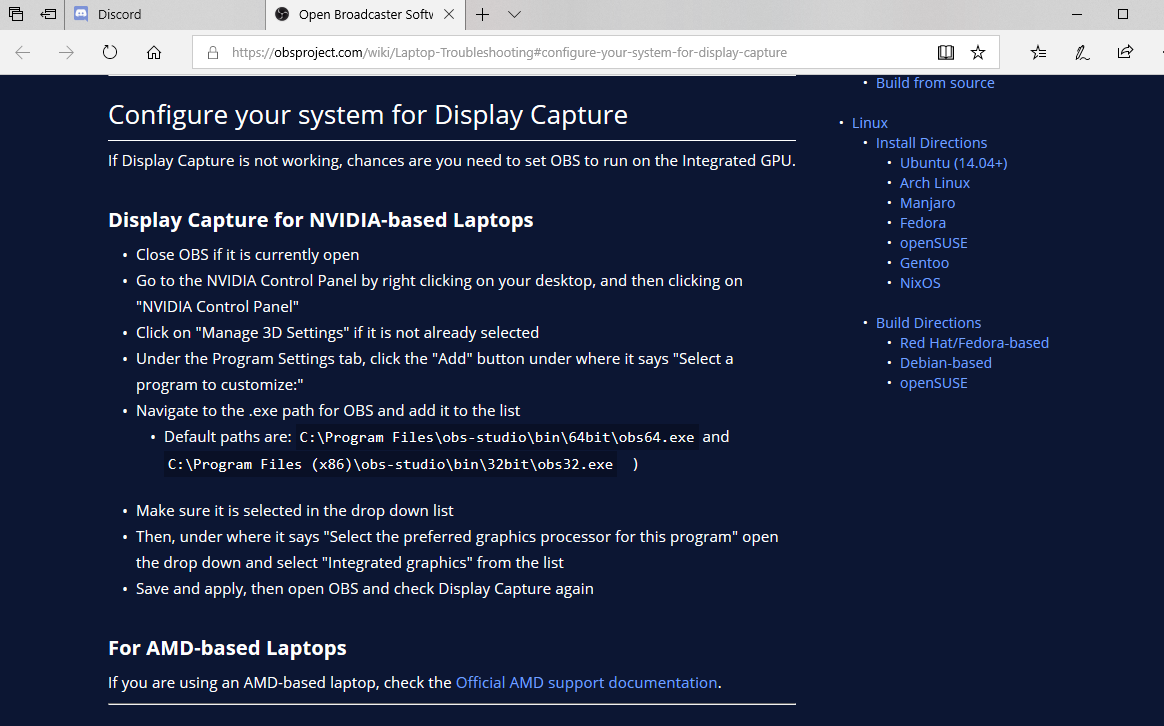Open Red Hat/Fedora-based link

click(974, 344)
